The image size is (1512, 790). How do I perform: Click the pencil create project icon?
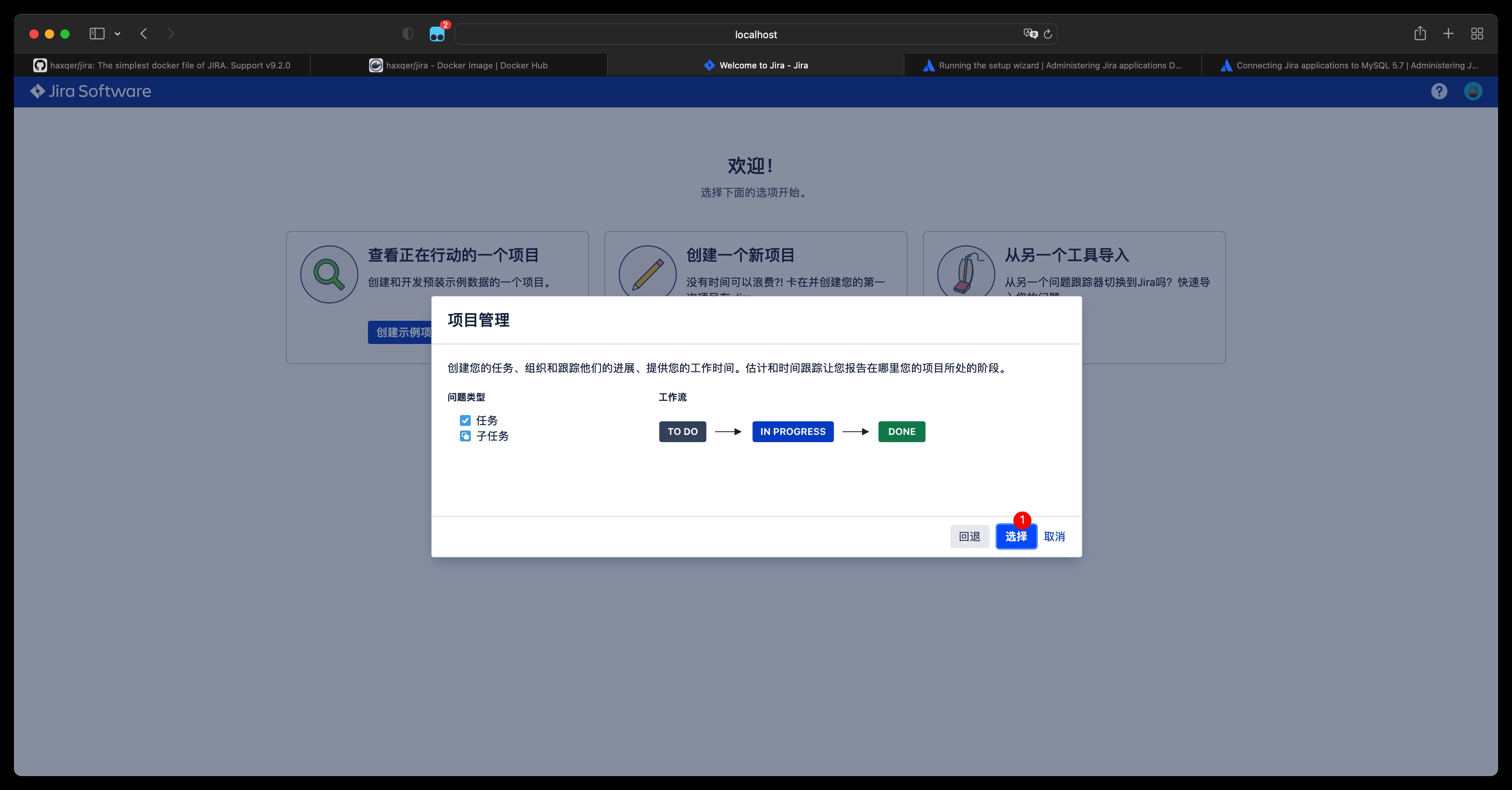[647, 271]
